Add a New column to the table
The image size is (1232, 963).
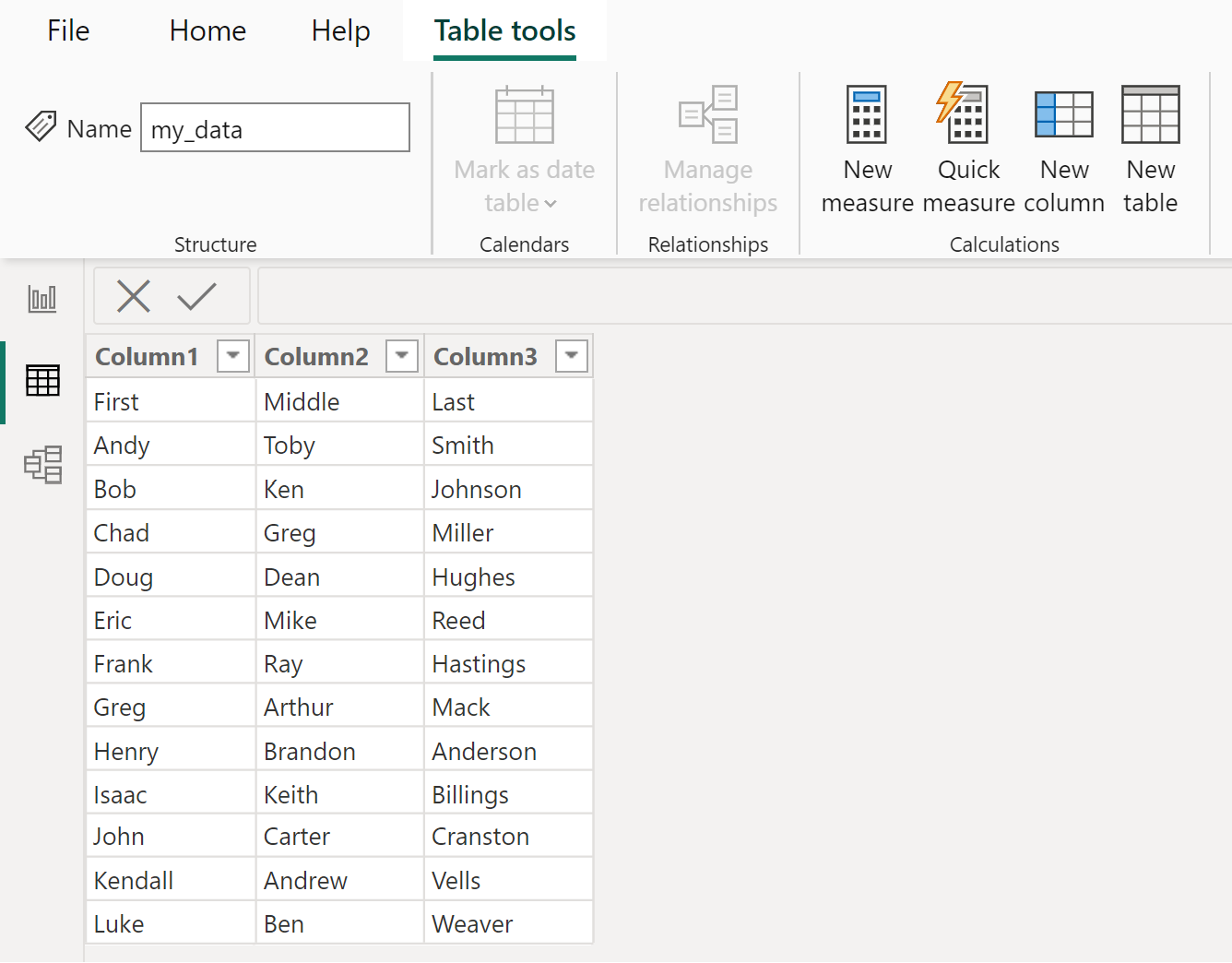pyautogui.click(x=1064, y=148)
